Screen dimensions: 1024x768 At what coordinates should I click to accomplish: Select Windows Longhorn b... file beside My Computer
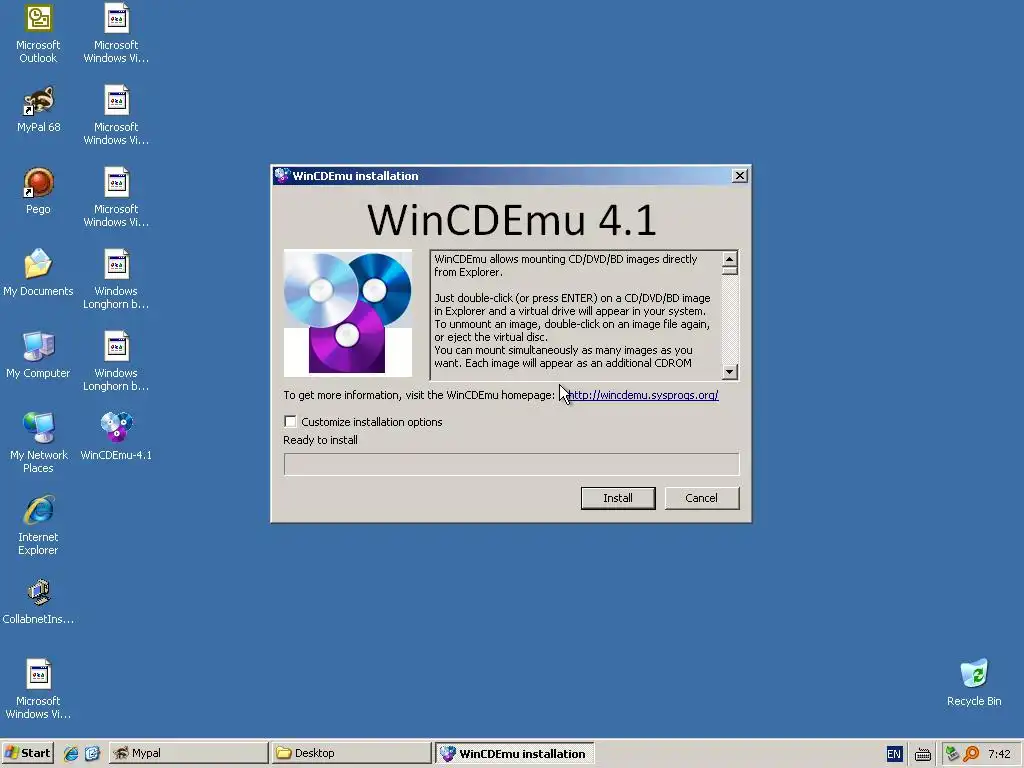tap(116, 362)
